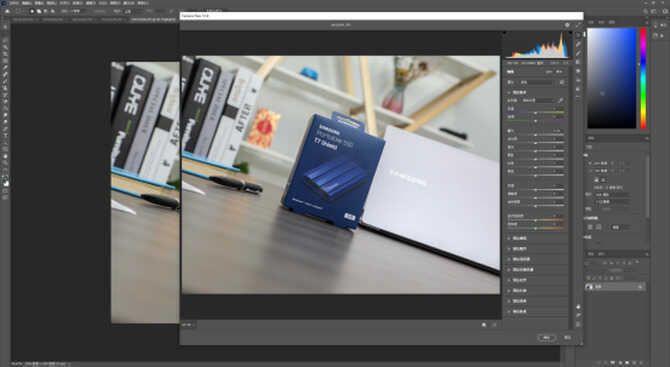The image size is (670, 367).
Task: Confirm edits with the OK button
Action: (547, 338)
